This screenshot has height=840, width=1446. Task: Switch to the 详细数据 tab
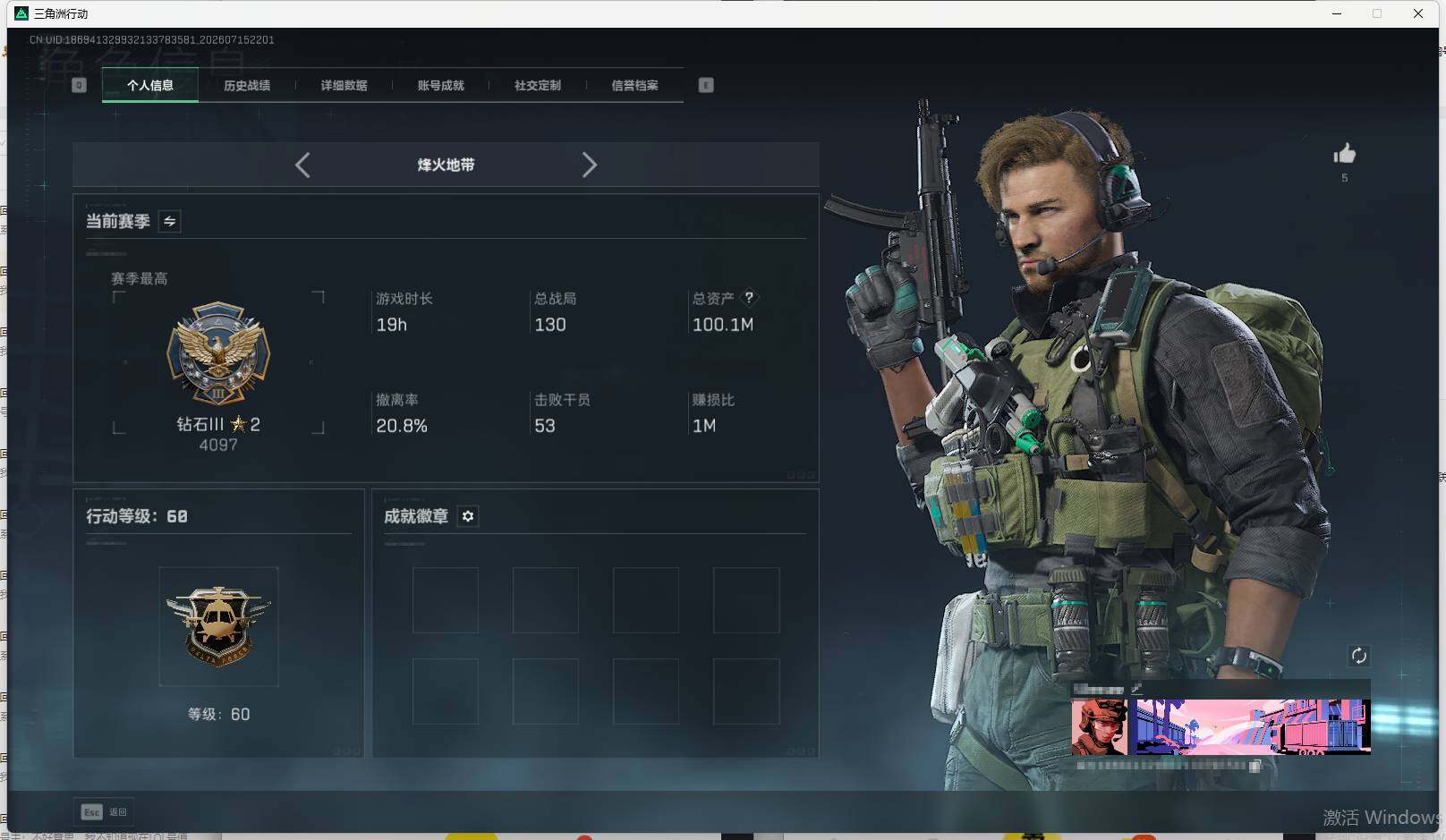tap(344, 85)
